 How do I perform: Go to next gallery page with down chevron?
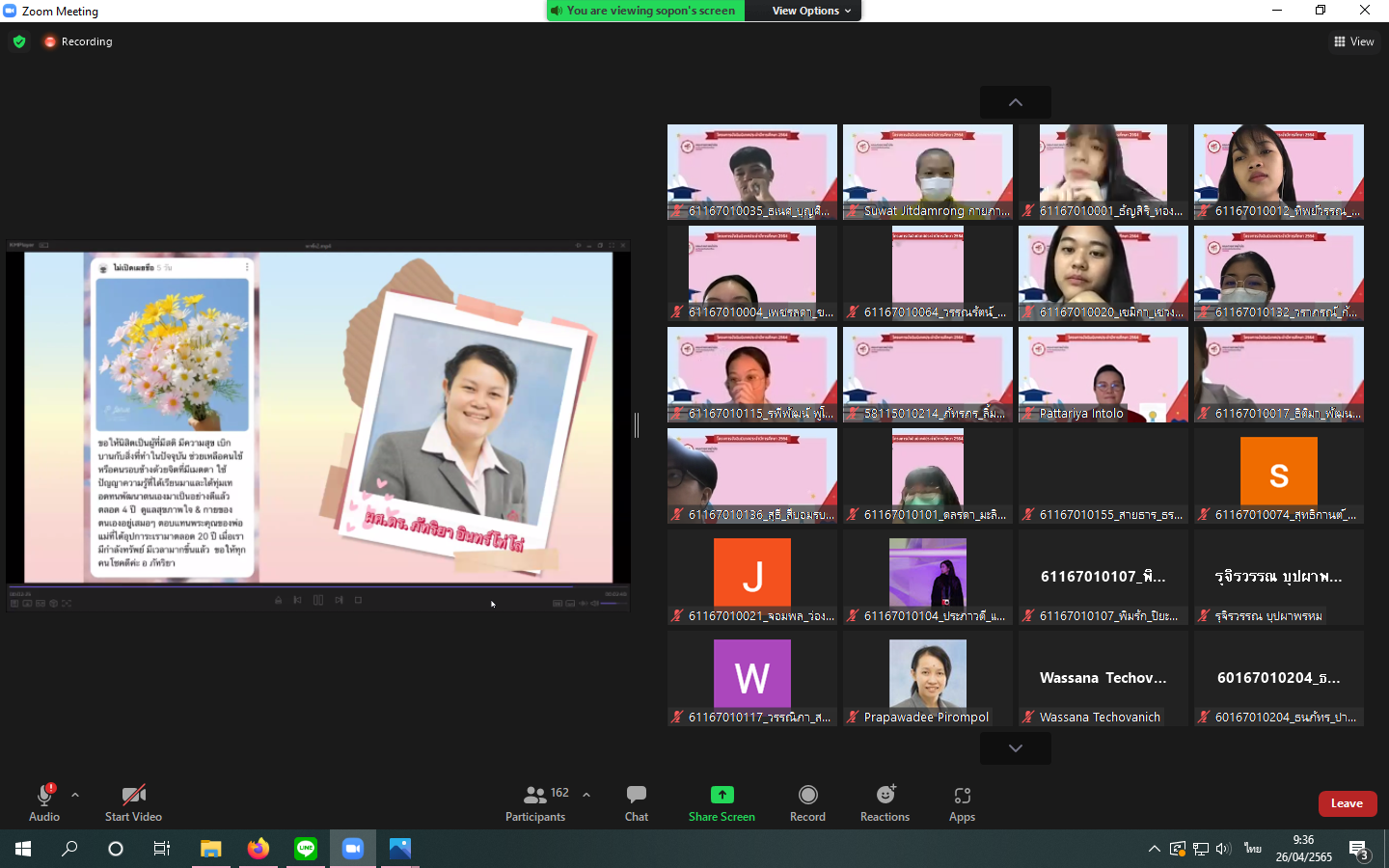point(1015,748)
